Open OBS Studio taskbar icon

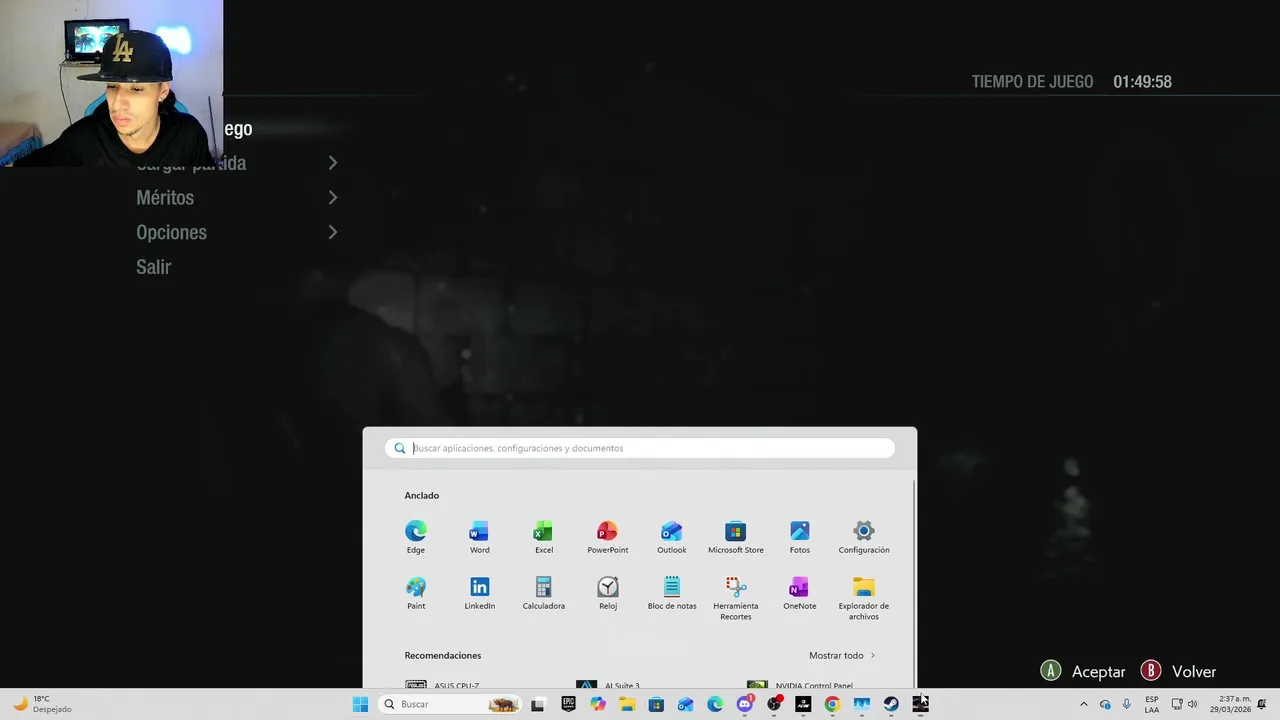(774, 704)
